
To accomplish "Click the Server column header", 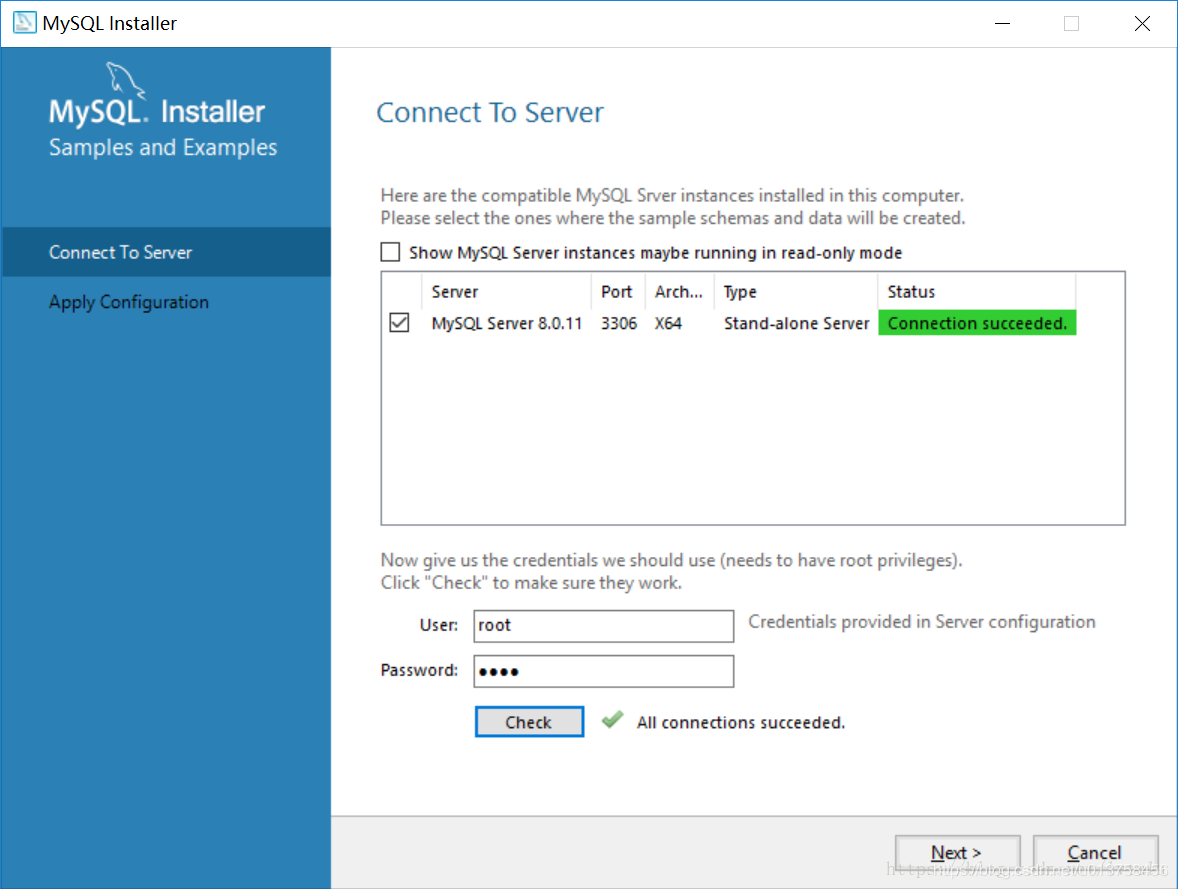I will click(x=455, y=291).
